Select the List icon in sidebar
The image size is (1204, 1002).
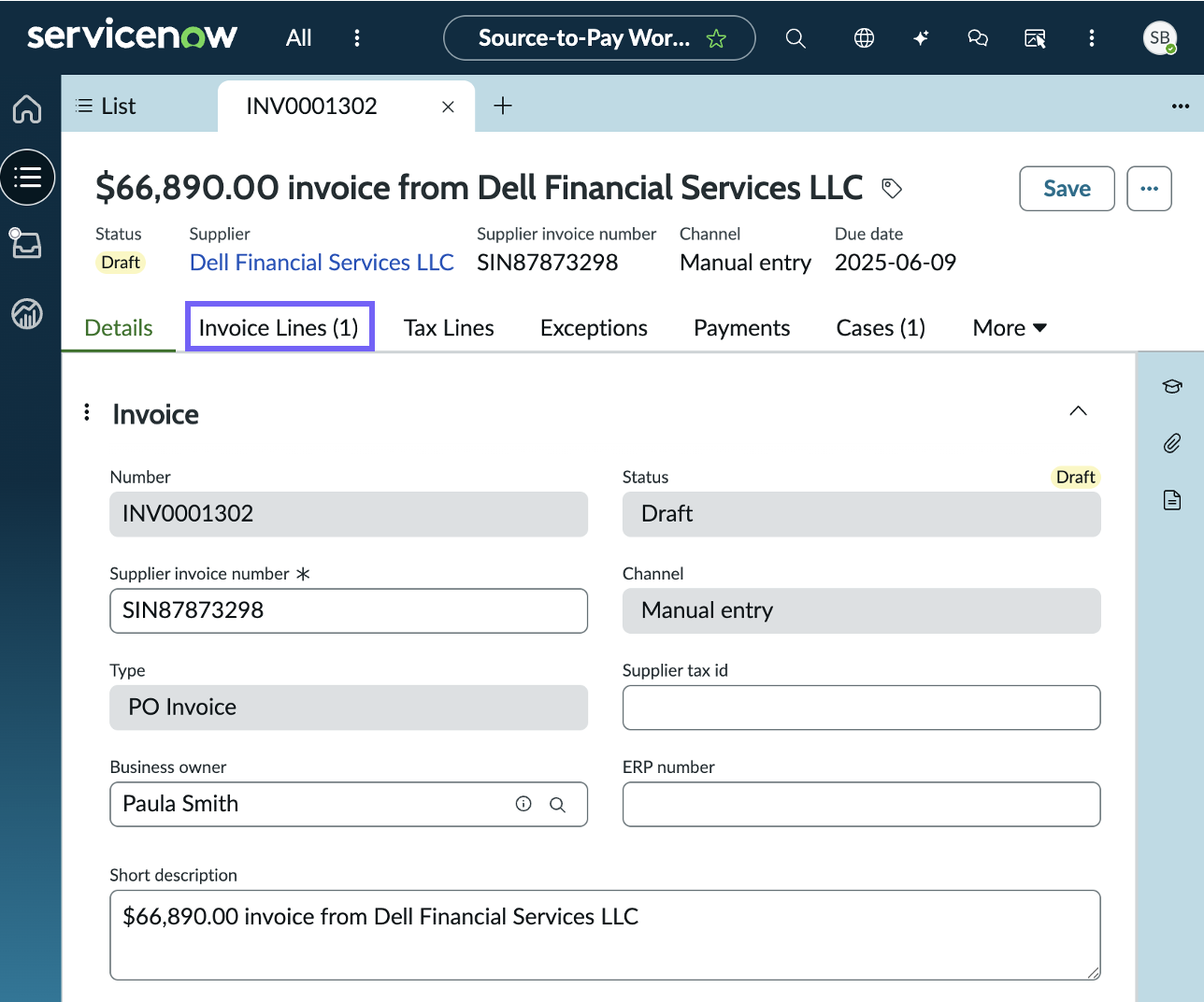[x=27, y=177]
